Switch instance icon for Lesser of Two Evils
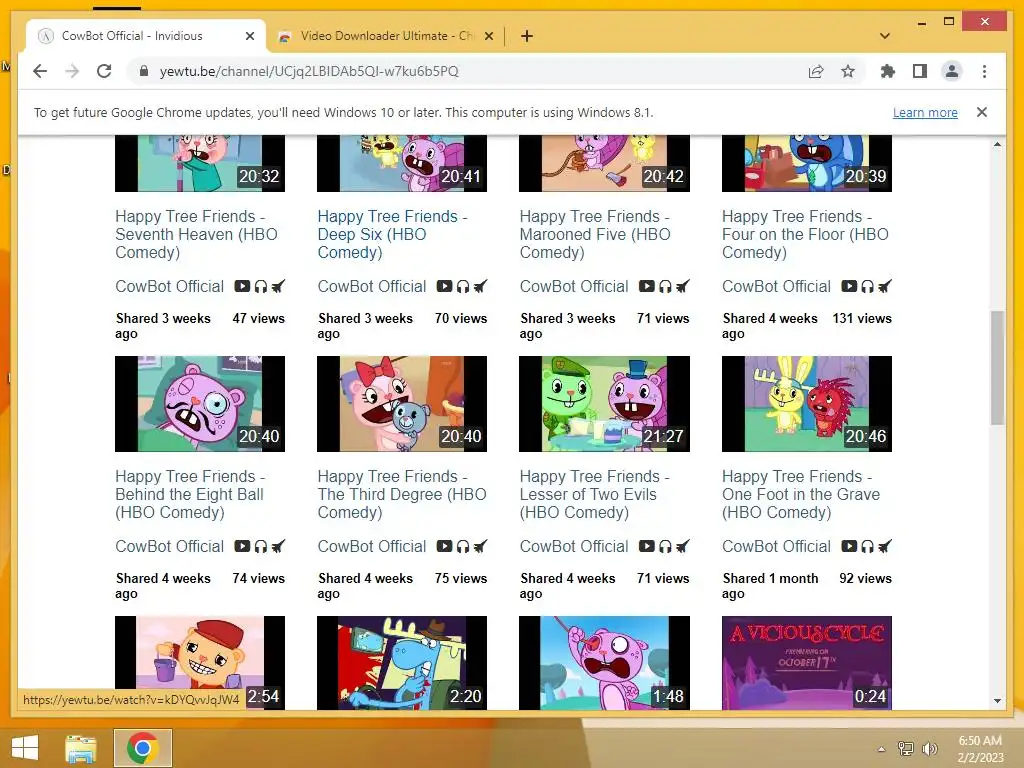Screen dimensions: 1024x768 click(683, 546)
